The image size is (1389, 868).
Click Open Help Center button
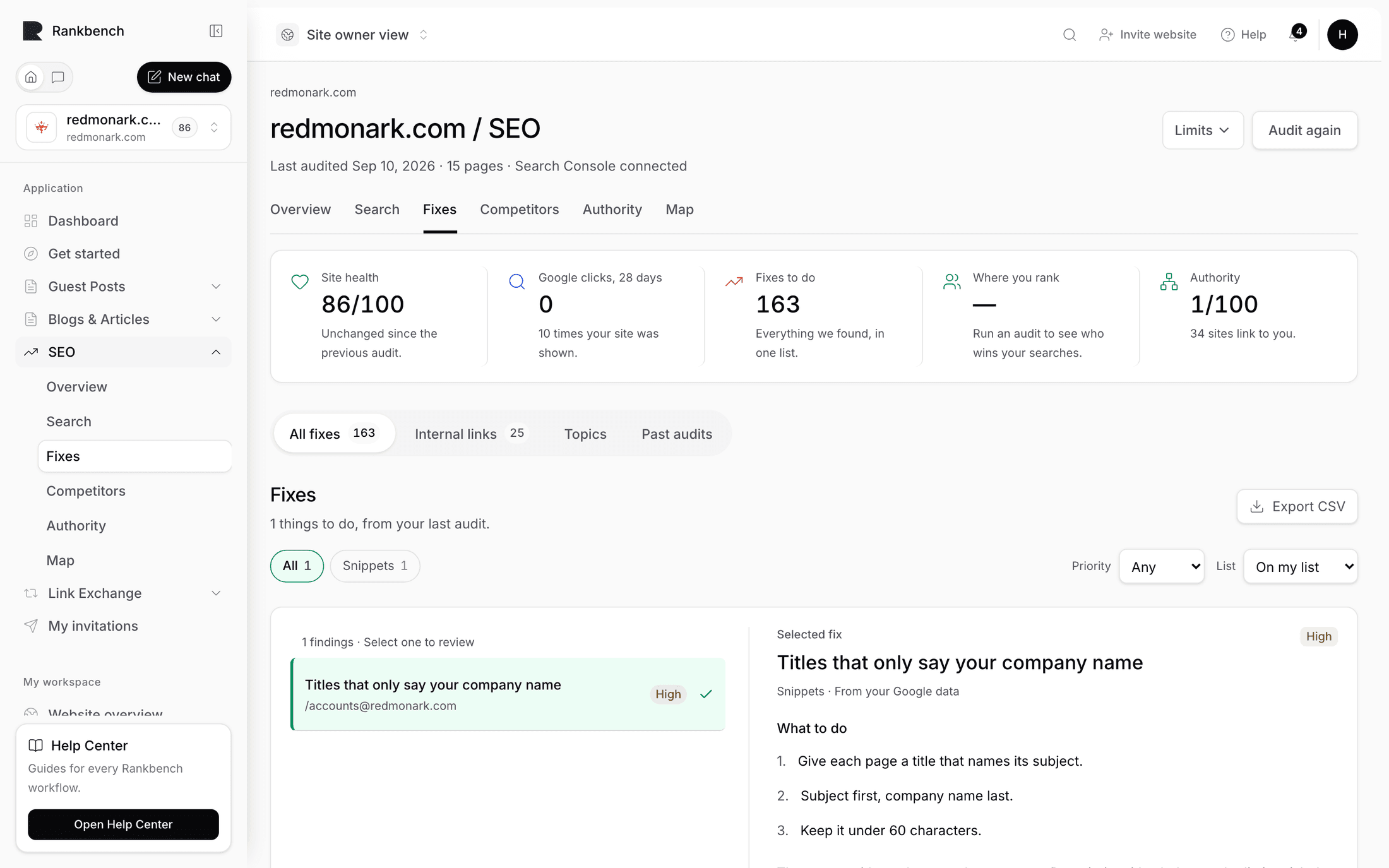(123, 824)
